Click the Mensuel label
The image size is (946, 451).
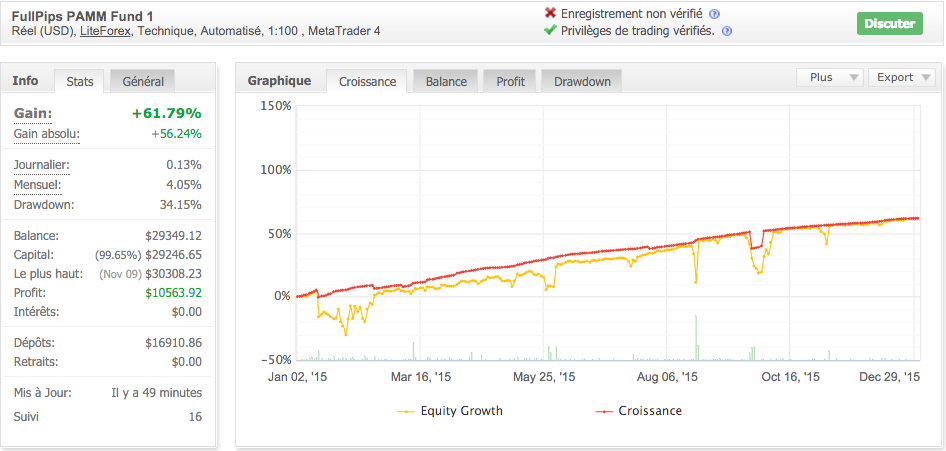pos(37,184)
